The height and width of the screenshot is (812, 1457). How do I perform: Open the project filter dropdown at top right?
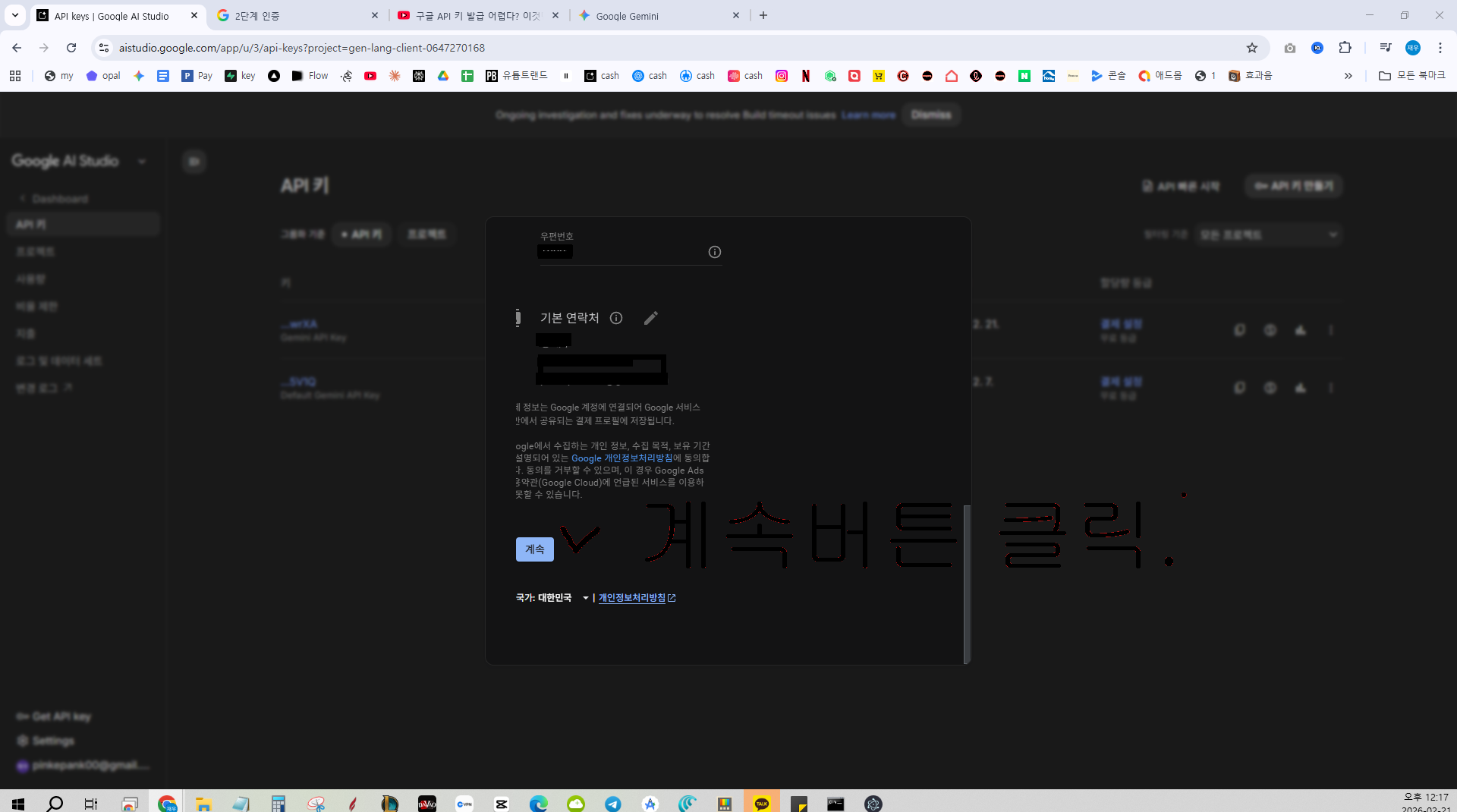click(1268, 235)
